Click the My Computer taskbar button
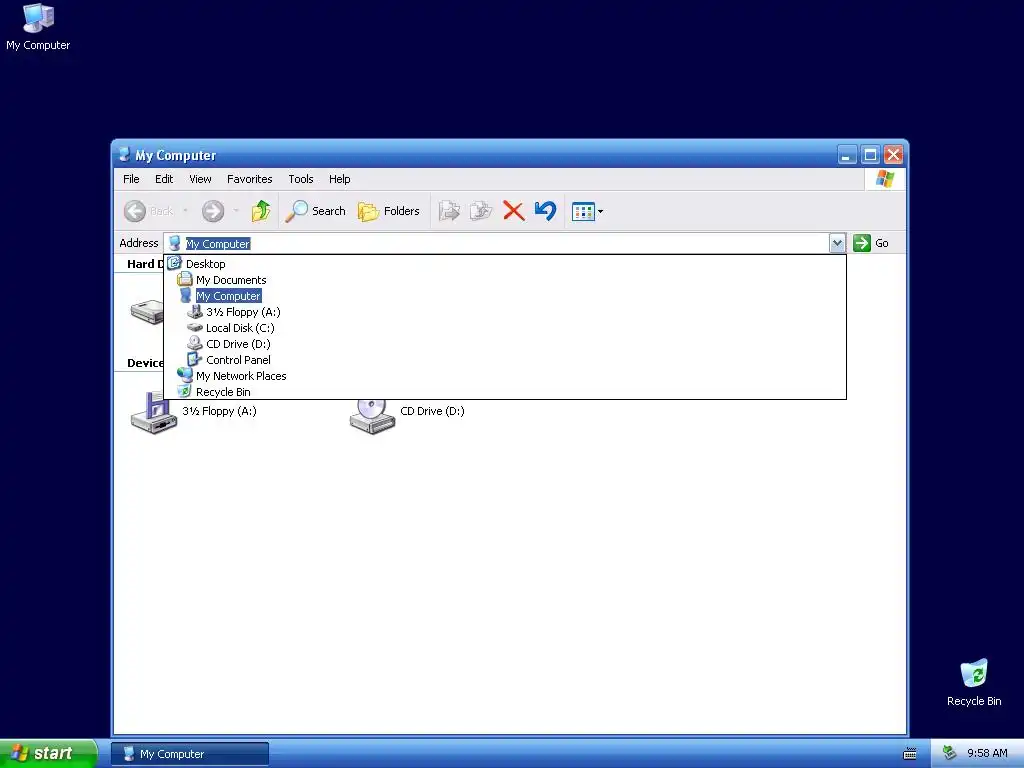 pos(189,754)
